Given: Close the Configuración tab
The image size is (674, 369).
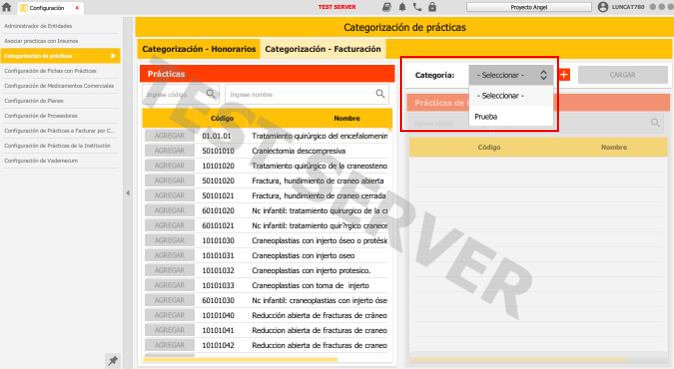Looking at the screenshot, I should 77,7.
